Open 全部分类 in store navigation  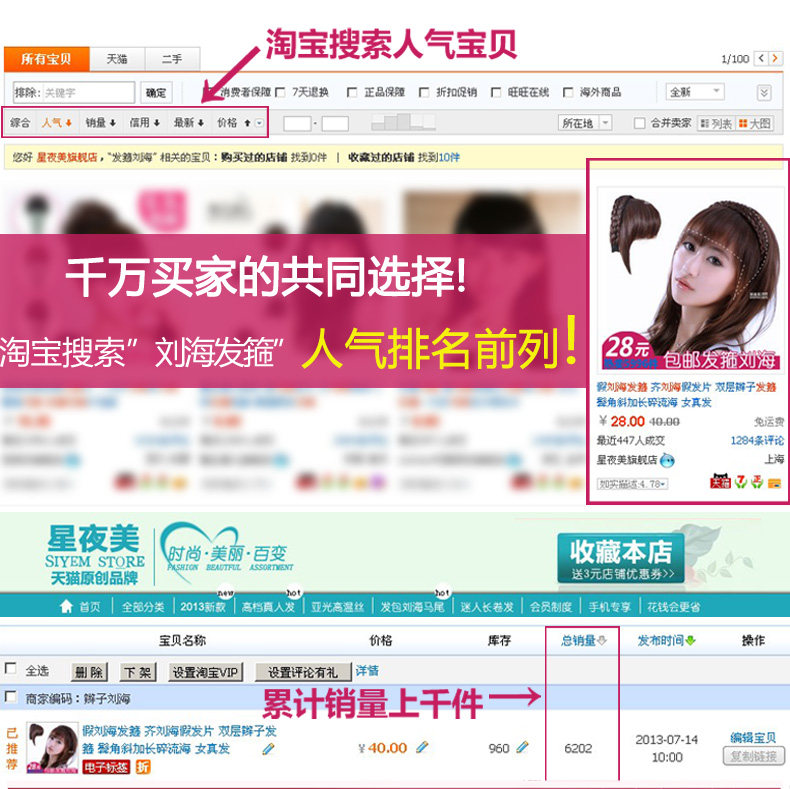click(143, 607)
